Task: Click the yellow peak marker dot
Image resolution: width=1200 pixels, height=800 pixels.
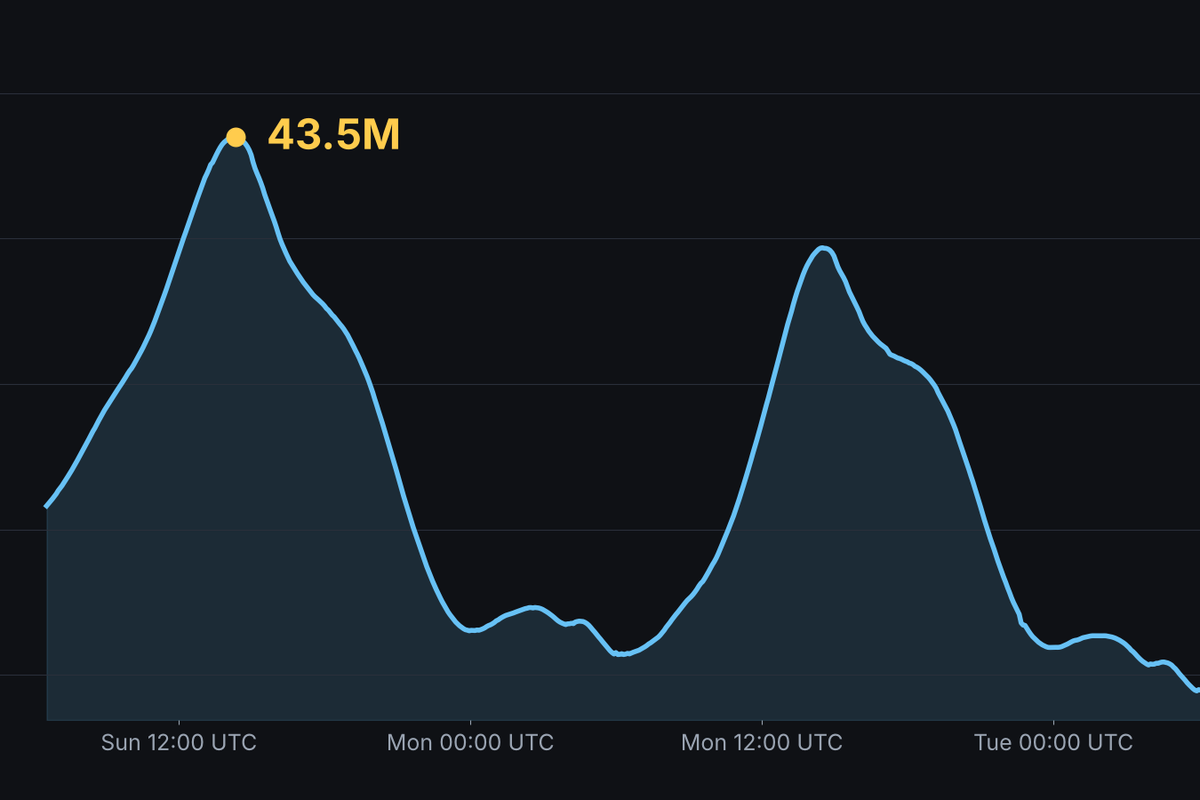Action: click(236, 137)
